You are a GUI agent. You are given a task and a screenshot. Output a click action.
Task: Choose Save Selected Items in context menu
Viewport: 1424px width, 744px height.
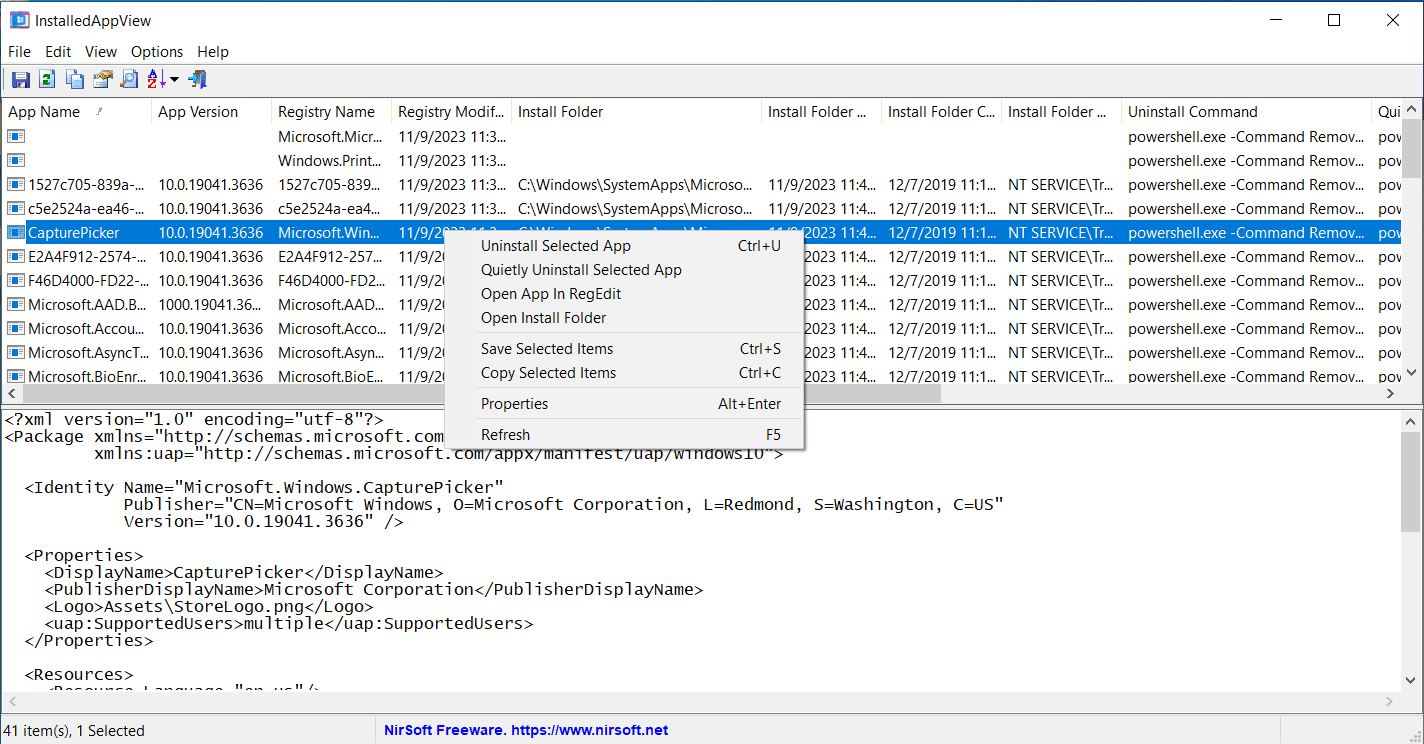click(624, 349)
